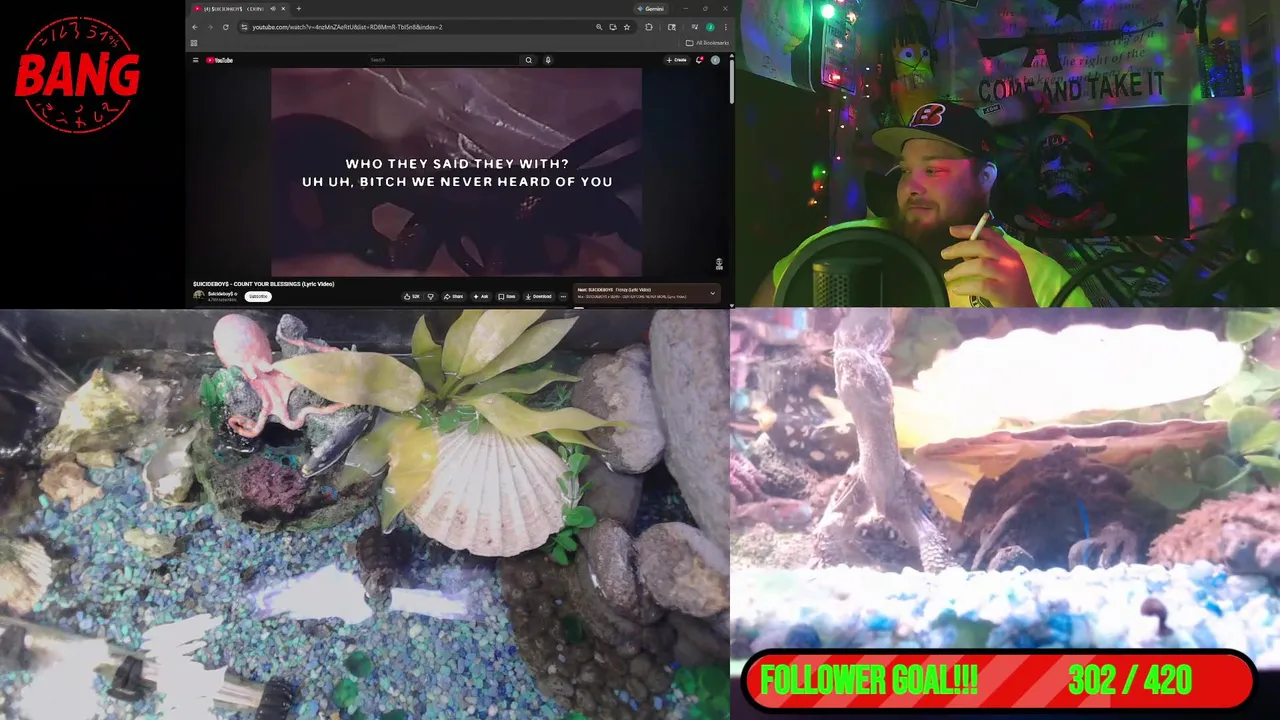
Task: Open the browser extensions puzzle icon
Action: [x=648, y=27]
